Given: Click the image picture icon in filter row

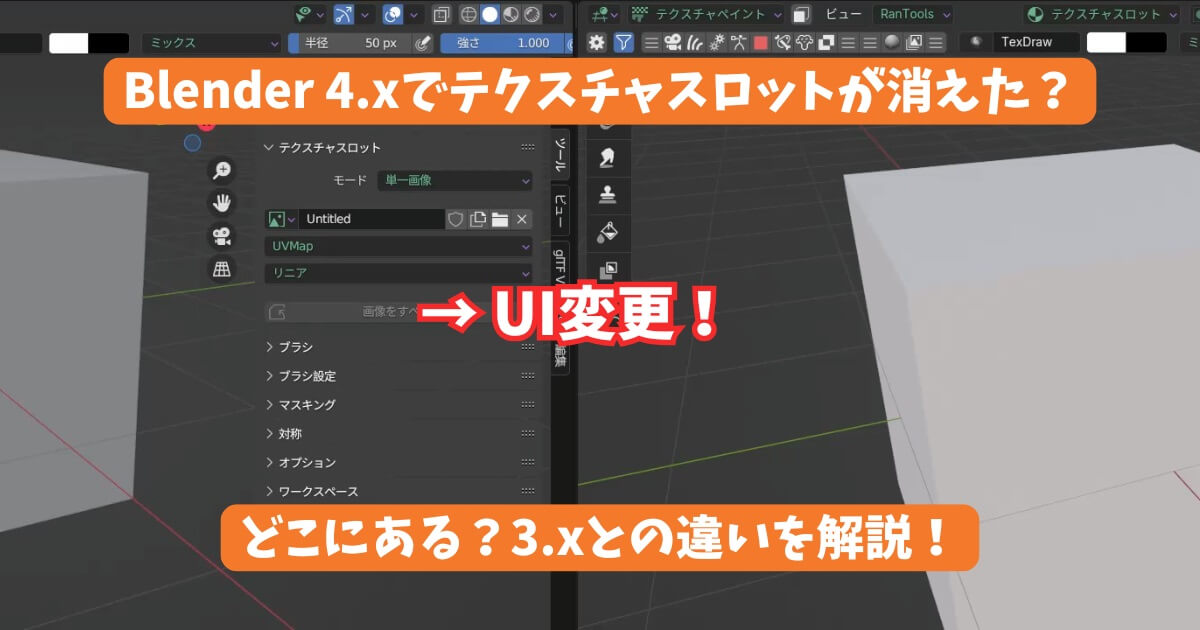Looking at the screenshot, I should point(916,43).
